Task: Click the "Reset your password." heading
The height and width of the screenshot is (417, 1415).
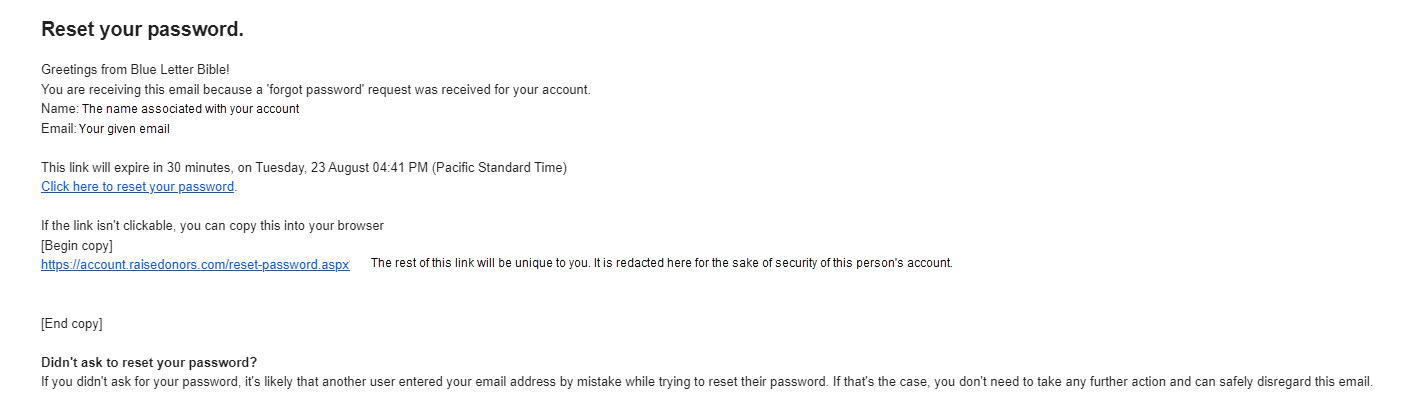Action: click(142, 30)
